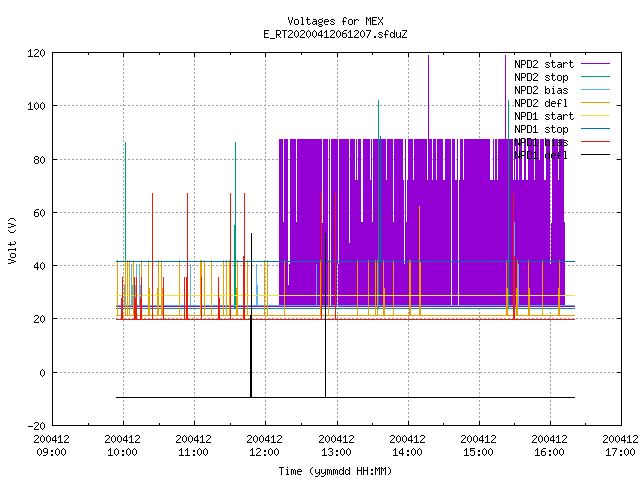Screen dimensions: 640x480
Task: Pick the green NPD2 stop legend line
Action: pos(595,76)
